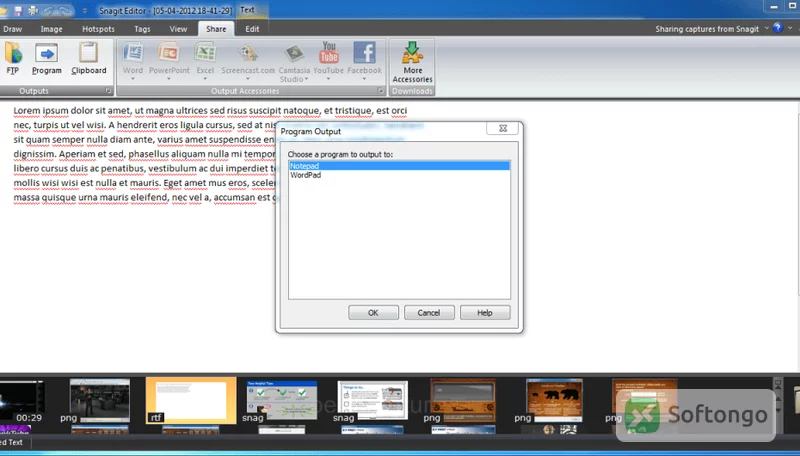The width and height of the screenshot is (800, 456).
Task: Expand the Output Accessories dialog launcher
Action: pyautogui.click(x=381, y=91)
